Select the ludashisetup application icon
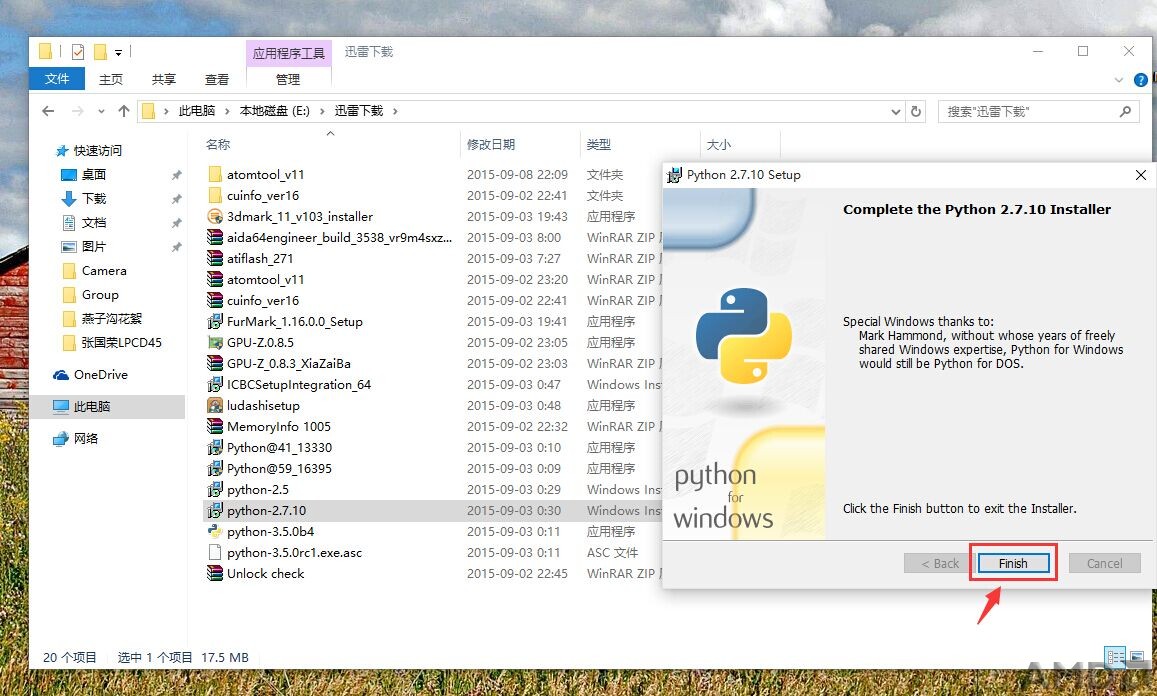 tap(215, 406)
